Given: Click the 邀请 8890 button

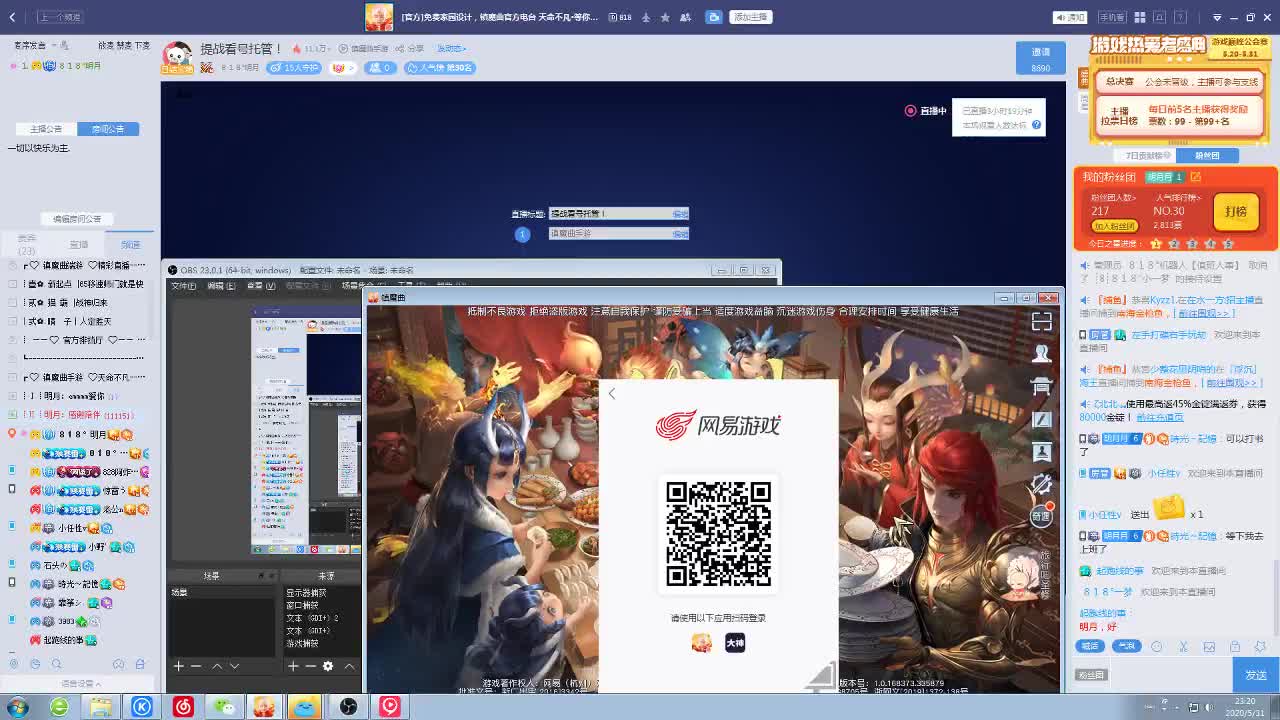Looking at the screenshot, I should [1041, 59].
